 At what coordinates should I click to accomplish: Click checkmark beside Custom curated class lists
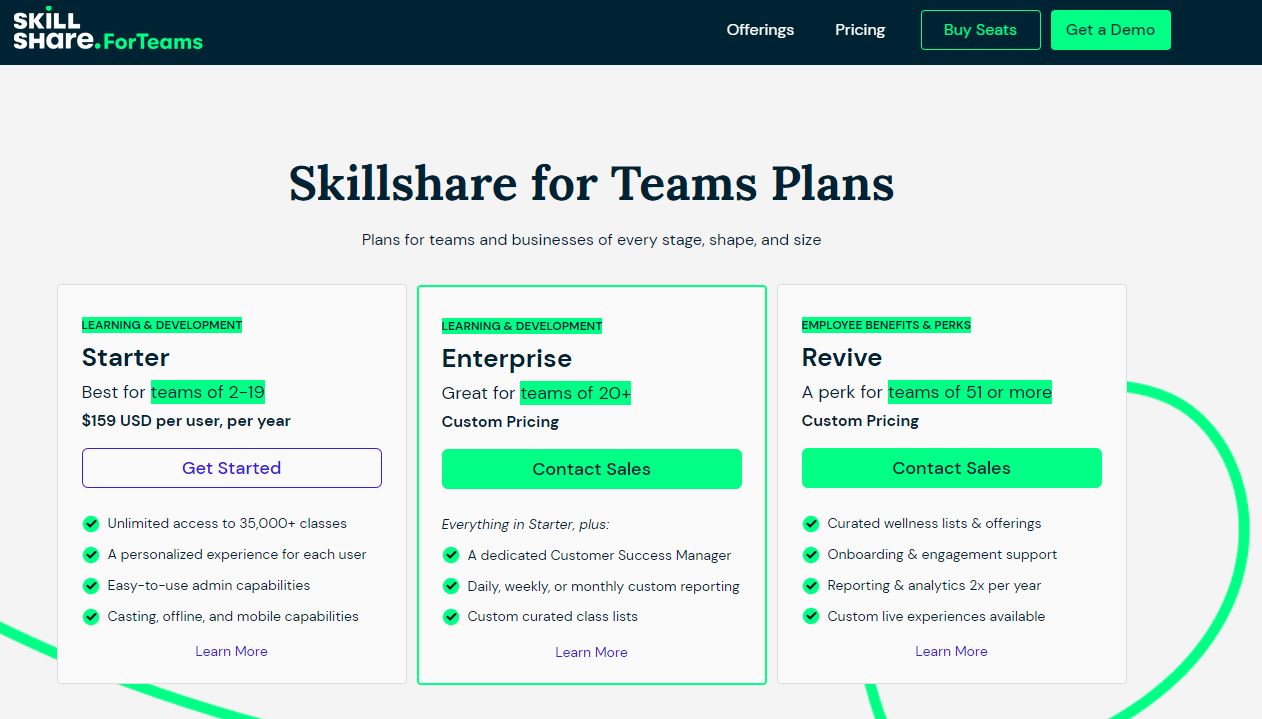pyautogui.click(x=451, y=616)
